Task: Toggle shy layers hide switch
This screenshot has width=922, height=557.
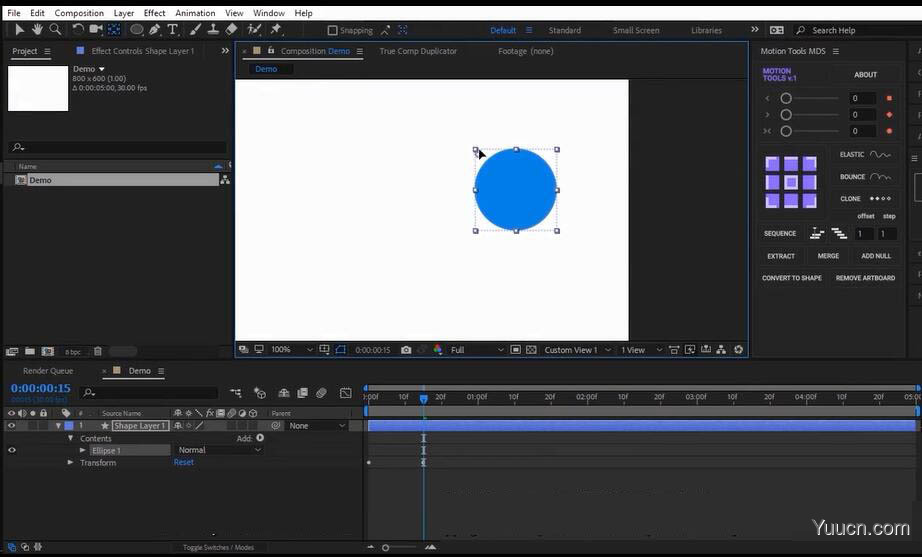Action: 284,393
